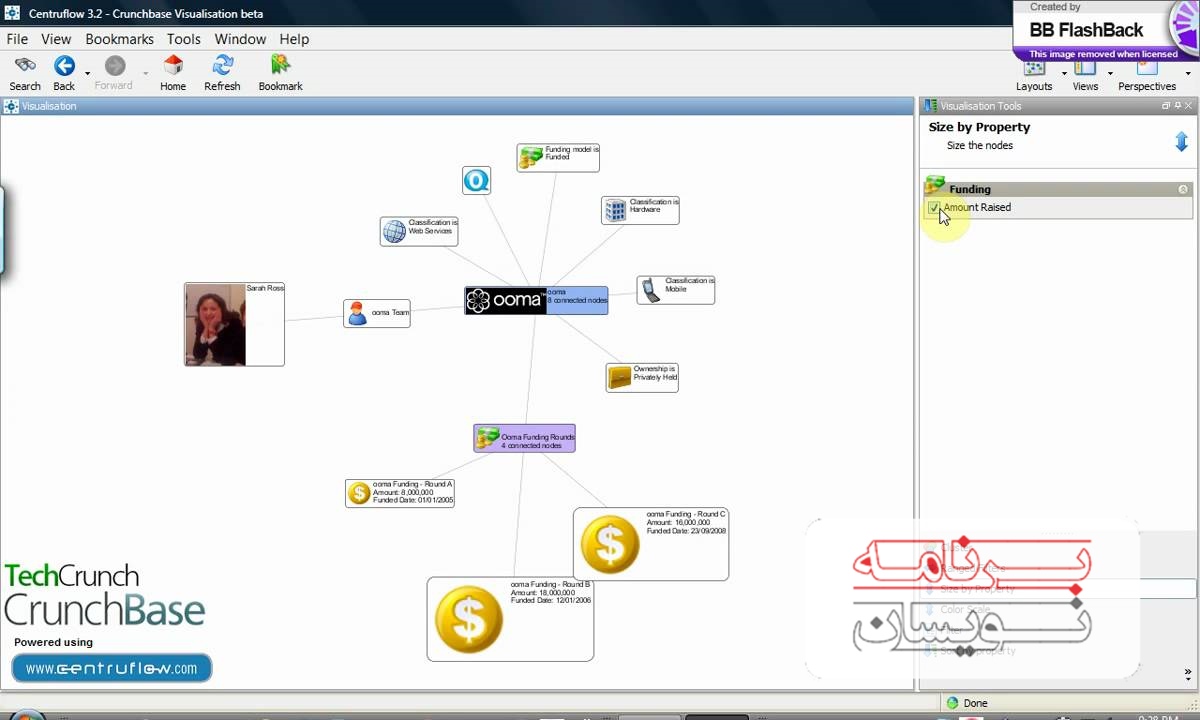Float the Visualisation Tools panel
The width and height of the screenshot is (1200, 720).
[x=1165, y=106]
